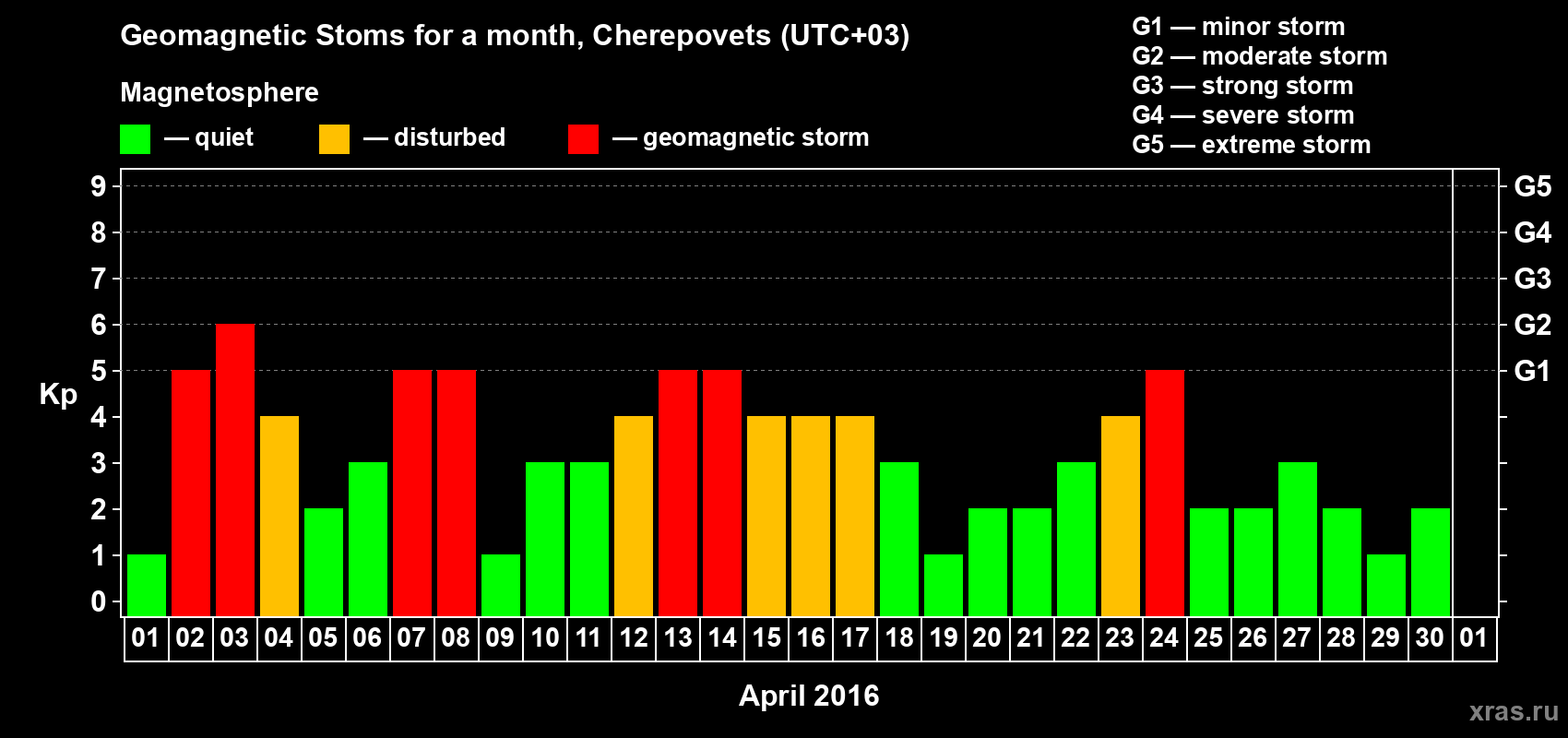Click date label 26 on the x-axis
The image size is (1568, 738).
(x=1253, y=638)
